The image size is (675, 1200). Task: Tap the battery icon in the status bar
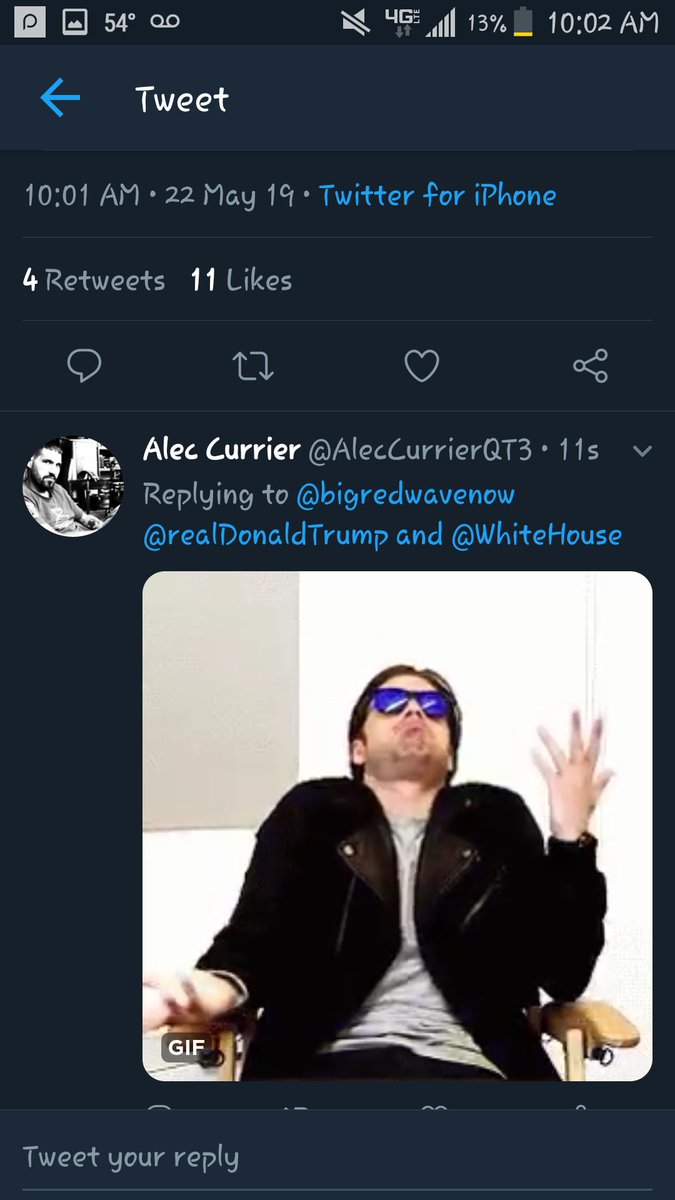(524, 23)
